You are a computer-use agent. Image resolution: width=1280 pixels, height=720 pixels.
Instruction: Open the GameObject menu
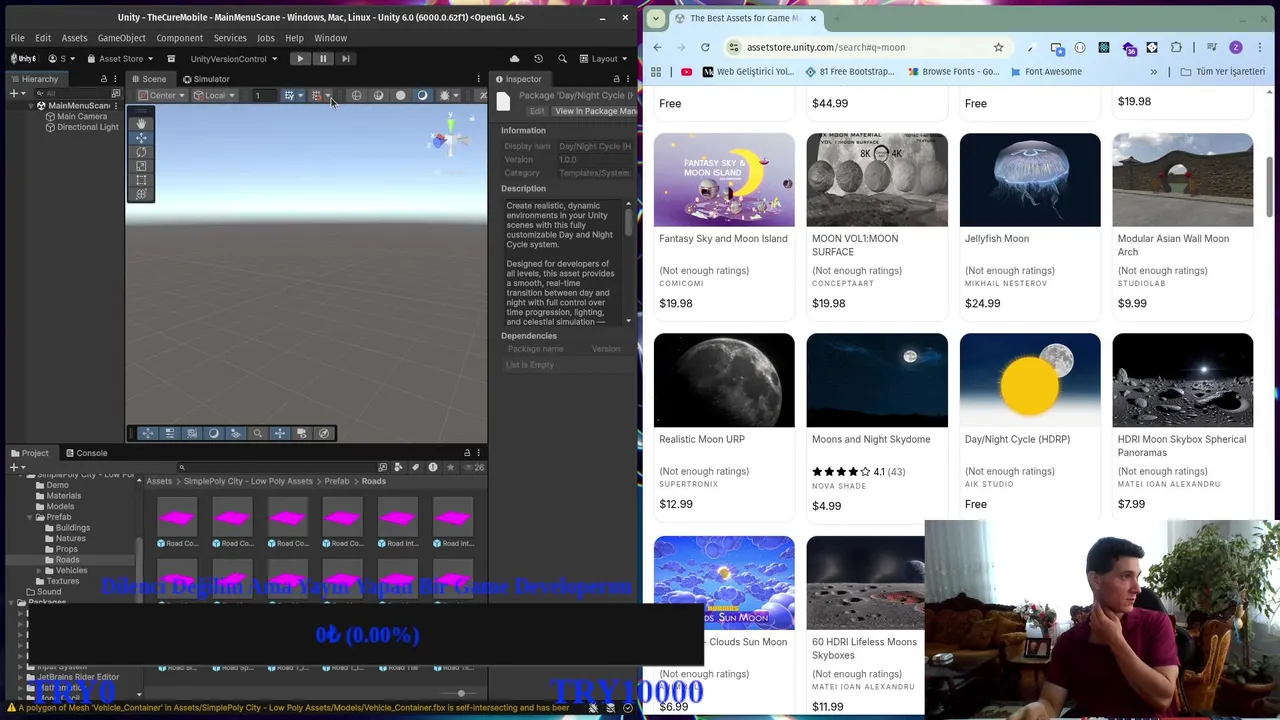(x=122, y=38)
